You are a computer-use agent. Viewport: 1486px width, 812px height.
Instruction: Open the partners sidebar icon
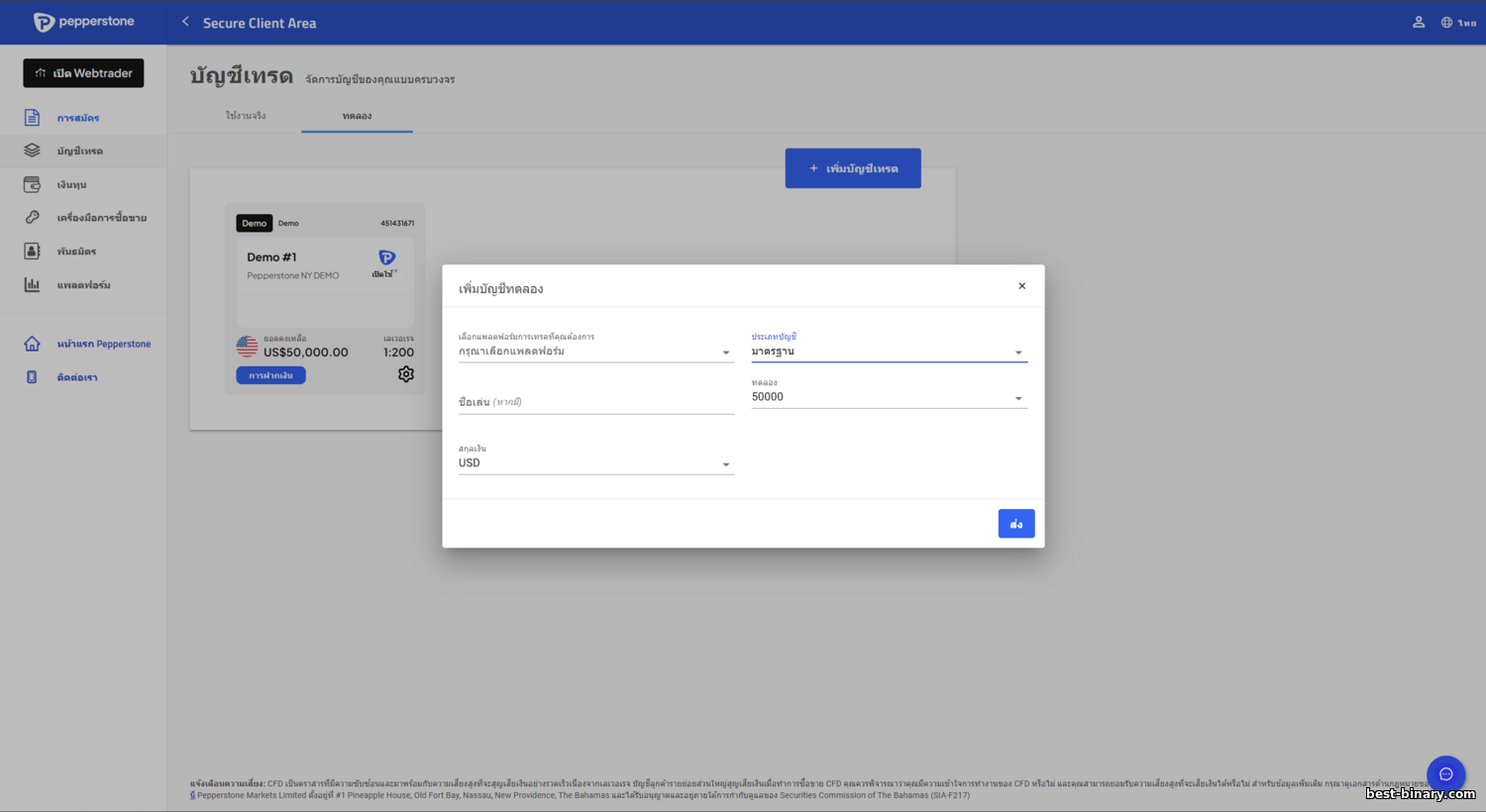point(33,252)
